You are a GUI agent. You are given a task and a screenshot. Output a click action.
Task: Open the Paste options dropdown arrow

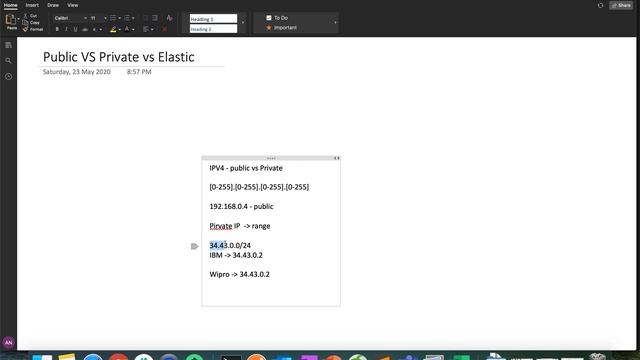click(x=18, y=19)
